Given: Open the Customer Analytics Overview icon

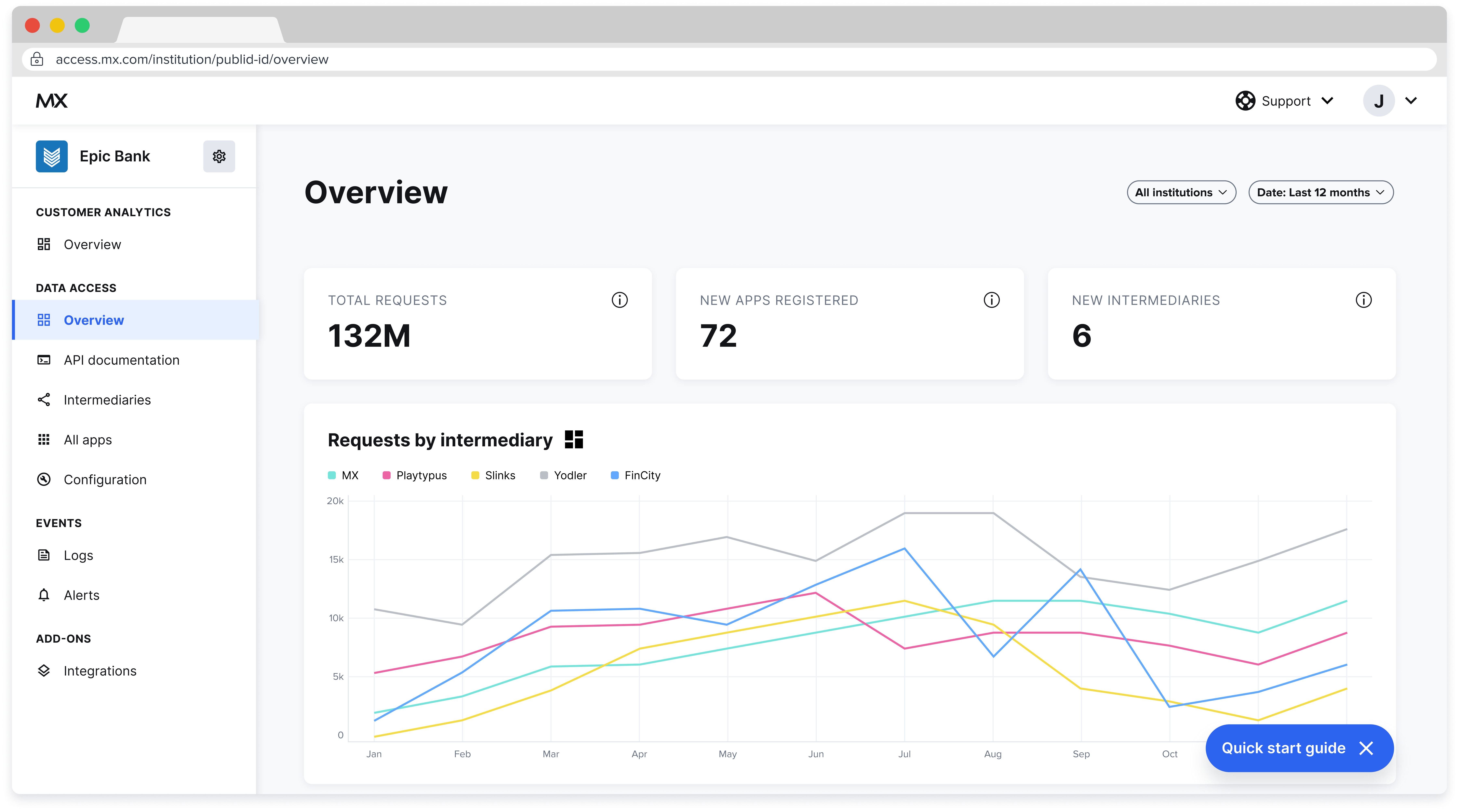Looking at the screenshot, I should coord(44,244).
